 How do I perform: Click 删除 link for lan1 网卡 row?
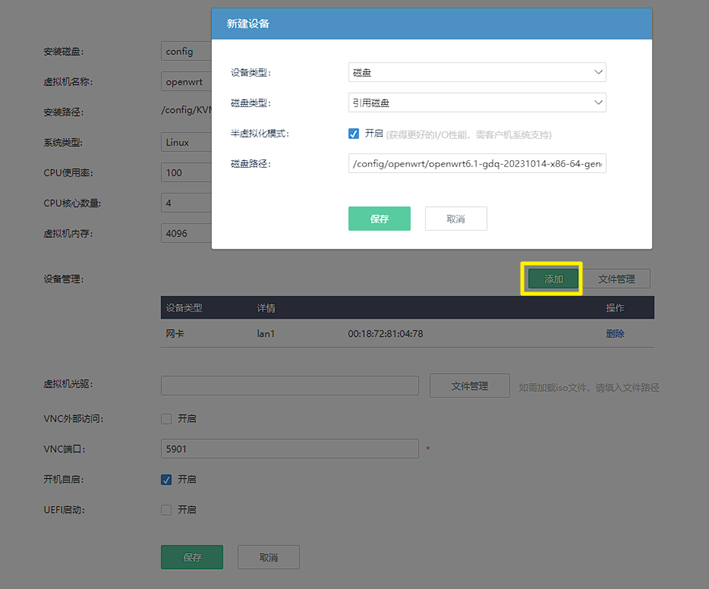[x=615, y=334]
